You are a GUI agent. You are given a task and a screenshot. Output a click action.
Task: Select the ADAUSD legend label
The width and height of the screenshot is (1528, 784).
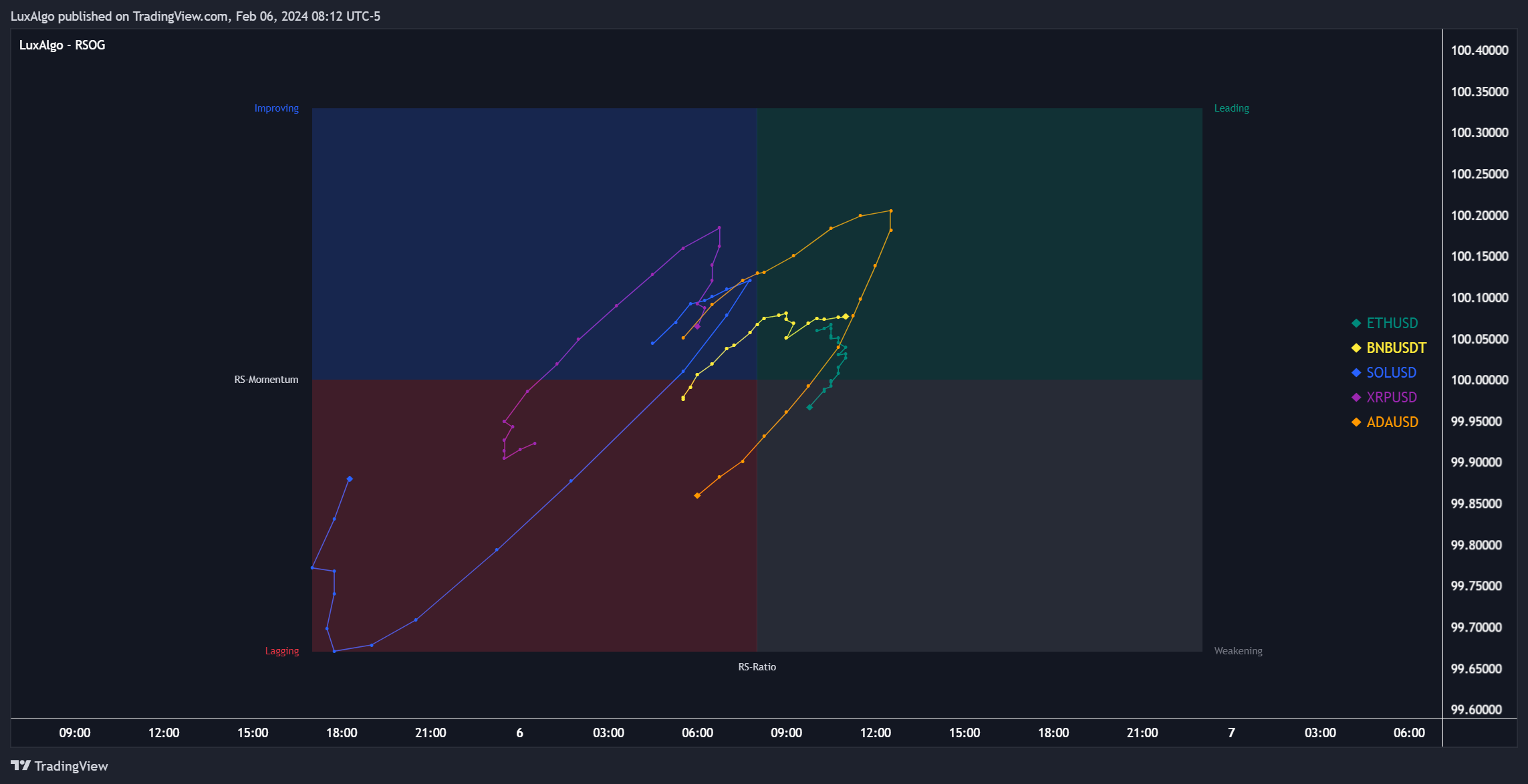[x=1392, y=422]
